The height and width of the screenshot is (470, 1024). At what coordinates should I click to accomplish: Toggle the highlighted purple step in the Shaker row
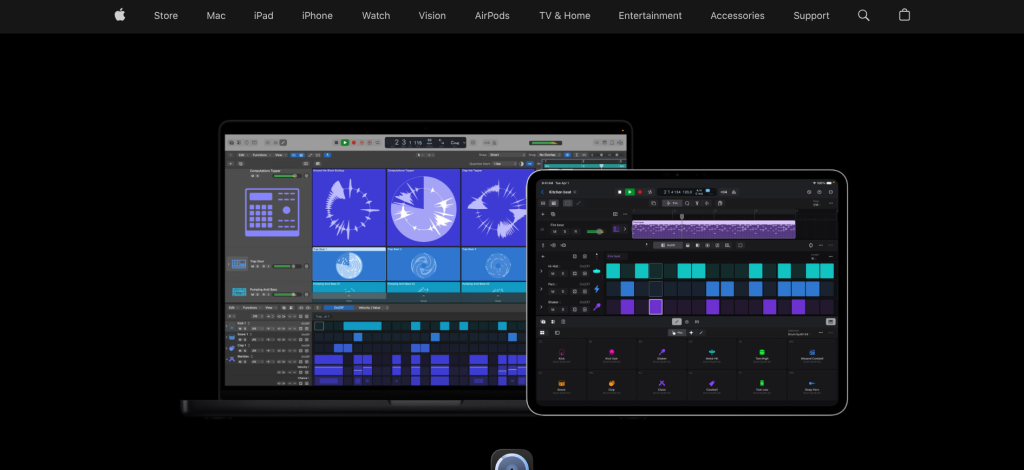(655, 307)
